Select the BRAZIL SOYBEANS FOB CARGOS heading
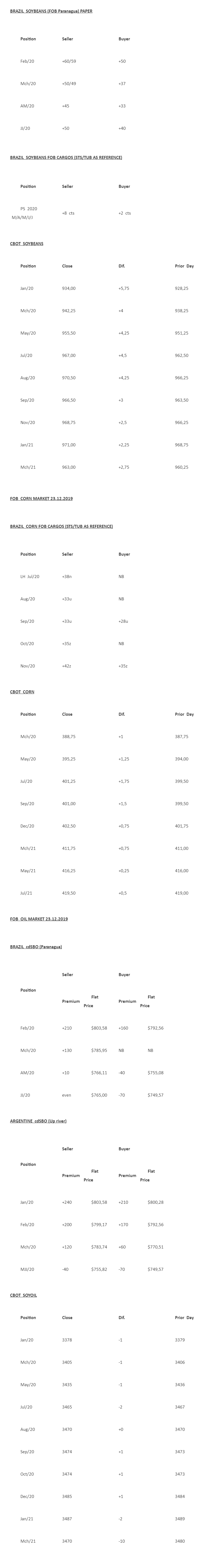This screenshot has height=1568, width=223. pos(66,158)
